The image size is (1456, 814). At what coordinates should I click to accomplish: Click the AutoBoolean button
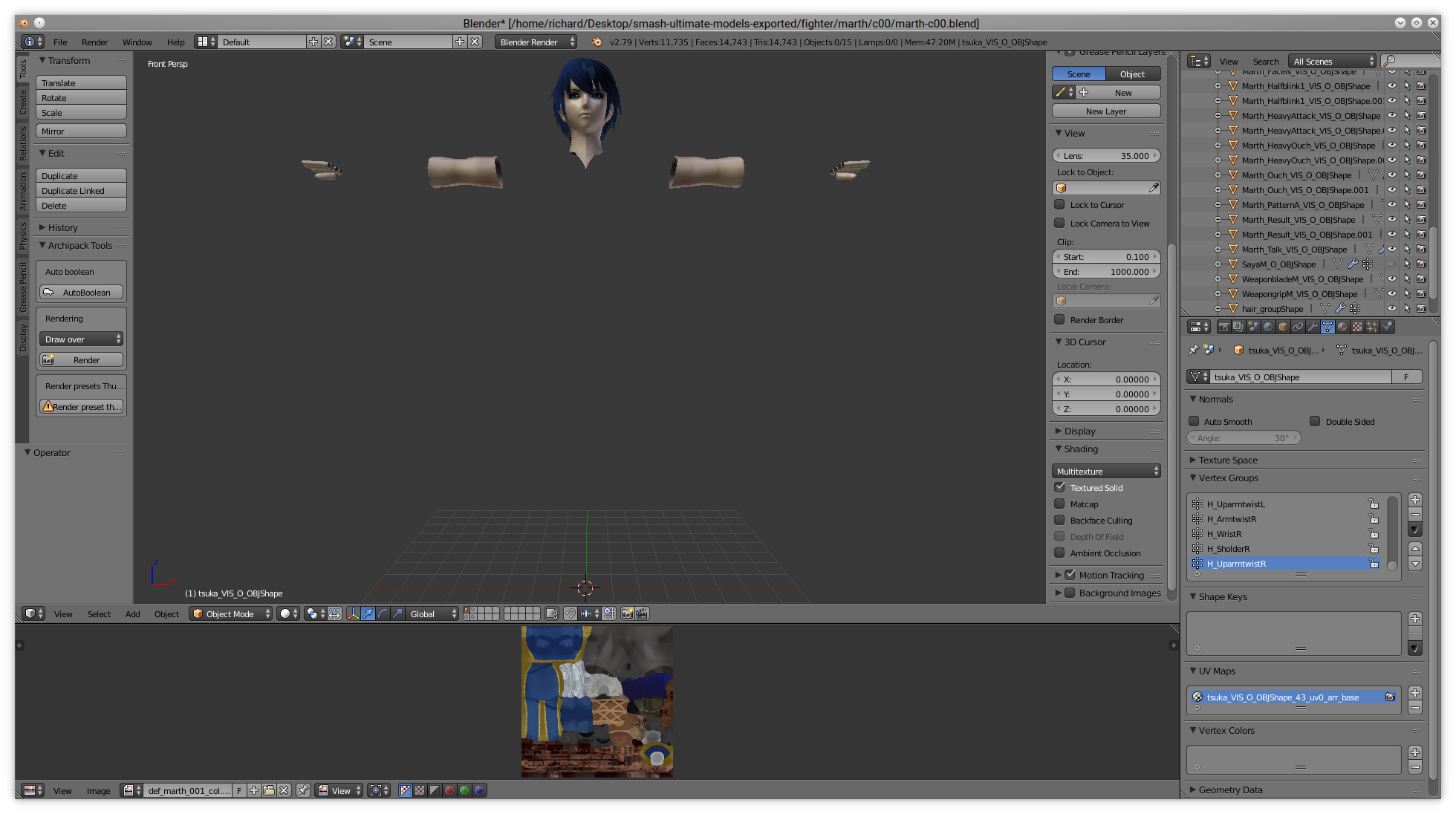[81, 292]
